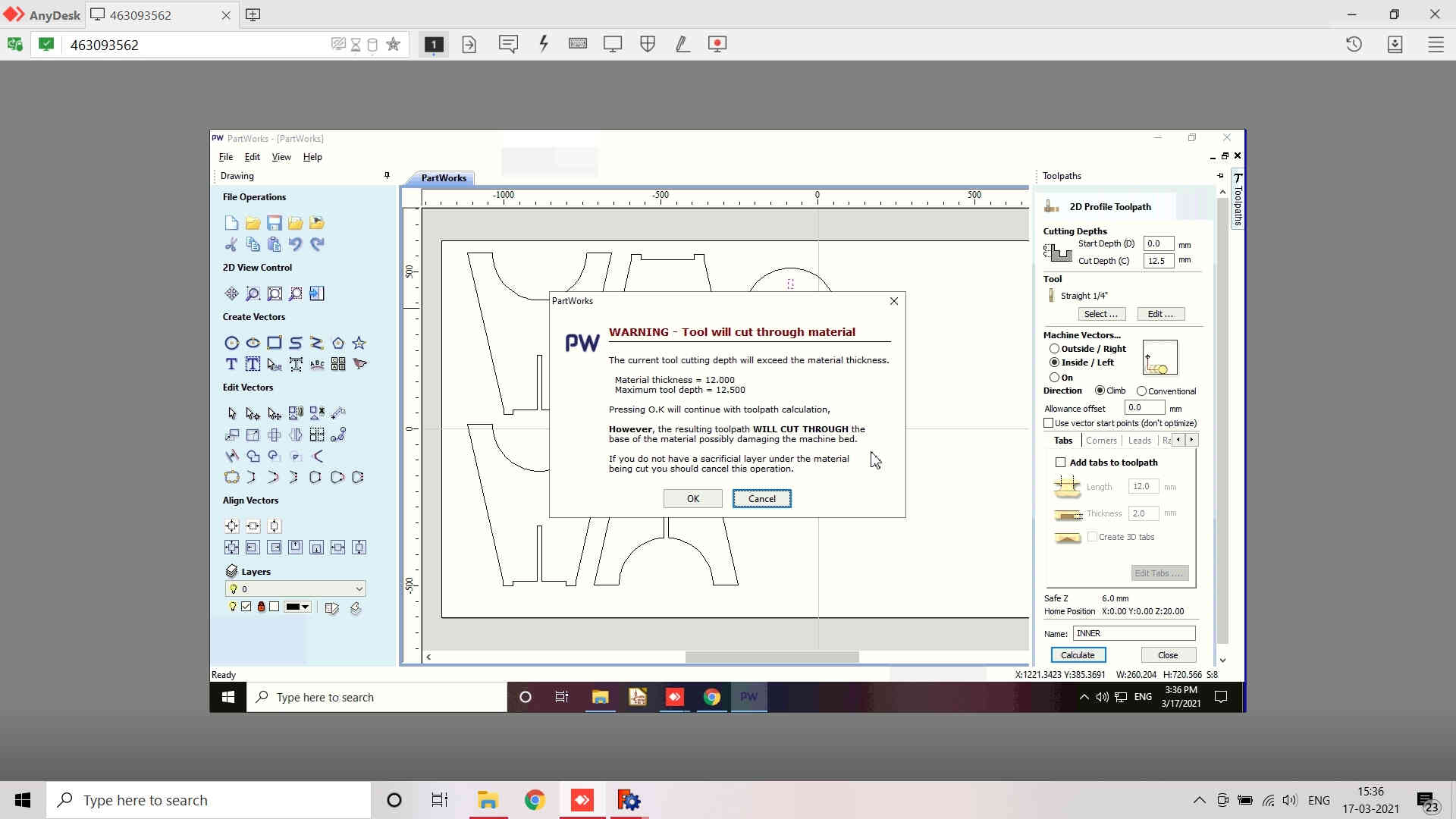The height and width of the screenshot is (819, 1456).
Task: Click the Cut Depth input field
Action: tap(1158, 261)
